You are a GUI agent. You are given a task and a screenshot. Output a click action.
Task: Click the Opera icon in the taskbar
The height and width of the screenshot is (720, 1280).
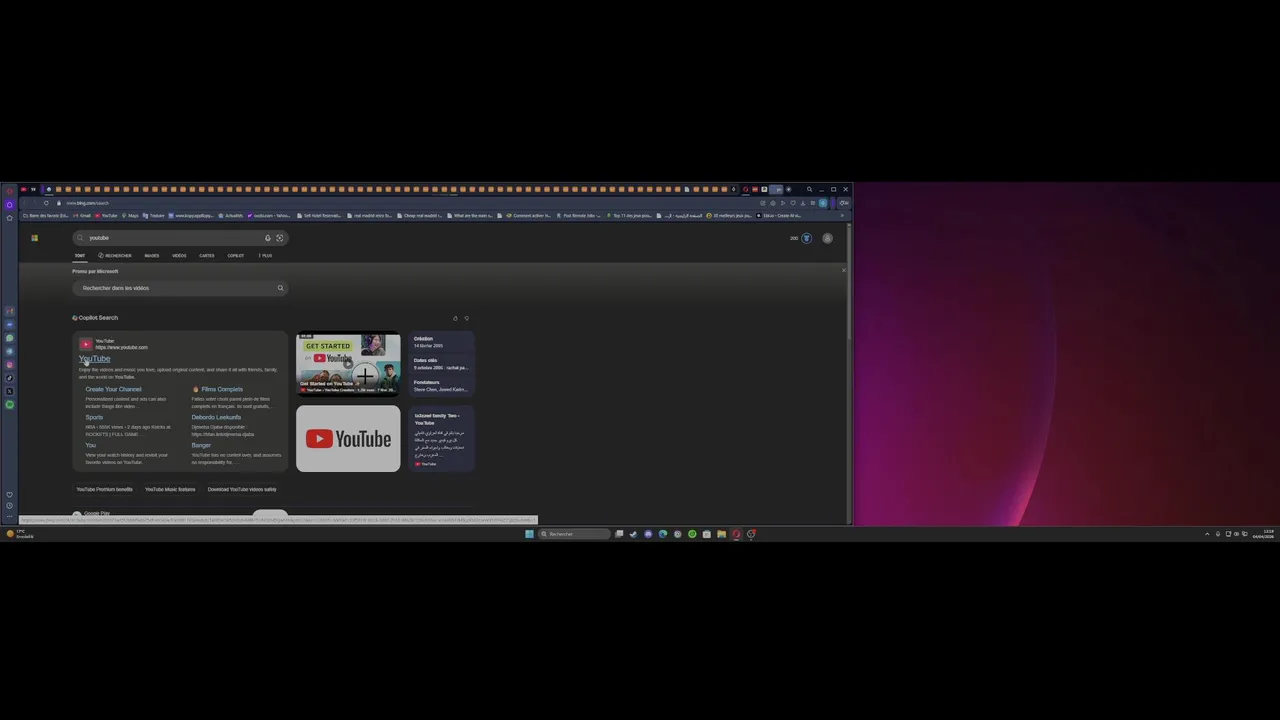[736, 534]
